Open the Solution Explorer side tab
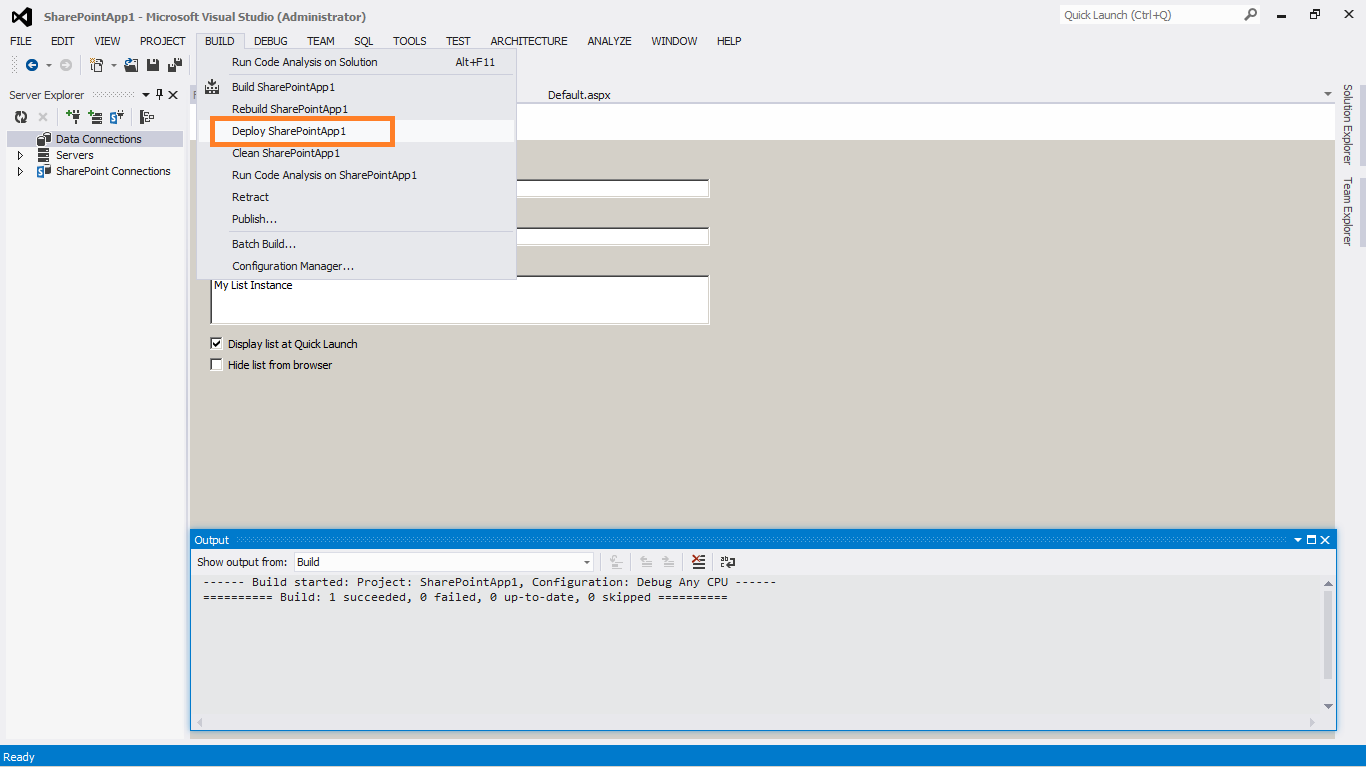1366x768 pixels. (1348, 125)
